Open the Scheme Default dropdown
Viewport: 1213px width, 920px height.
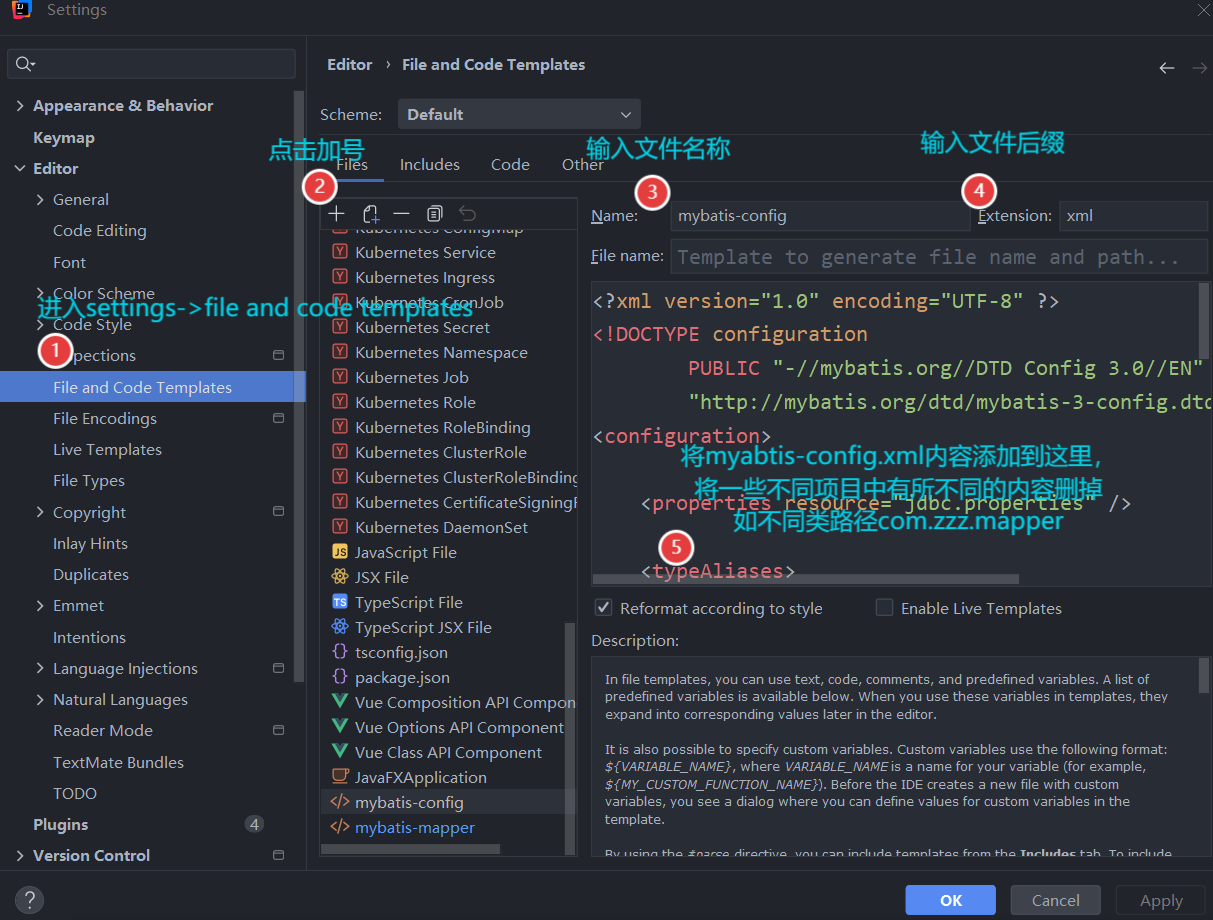pyautogui.click(x=519, y=114)
